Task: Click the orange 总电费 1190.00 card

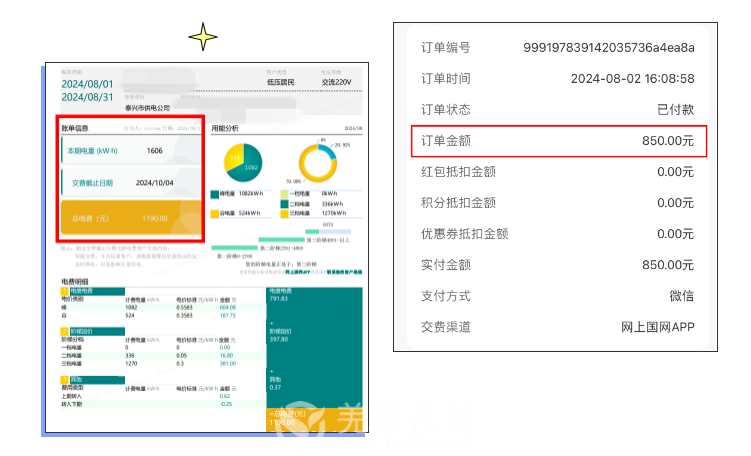Action: tap(131, 218)
